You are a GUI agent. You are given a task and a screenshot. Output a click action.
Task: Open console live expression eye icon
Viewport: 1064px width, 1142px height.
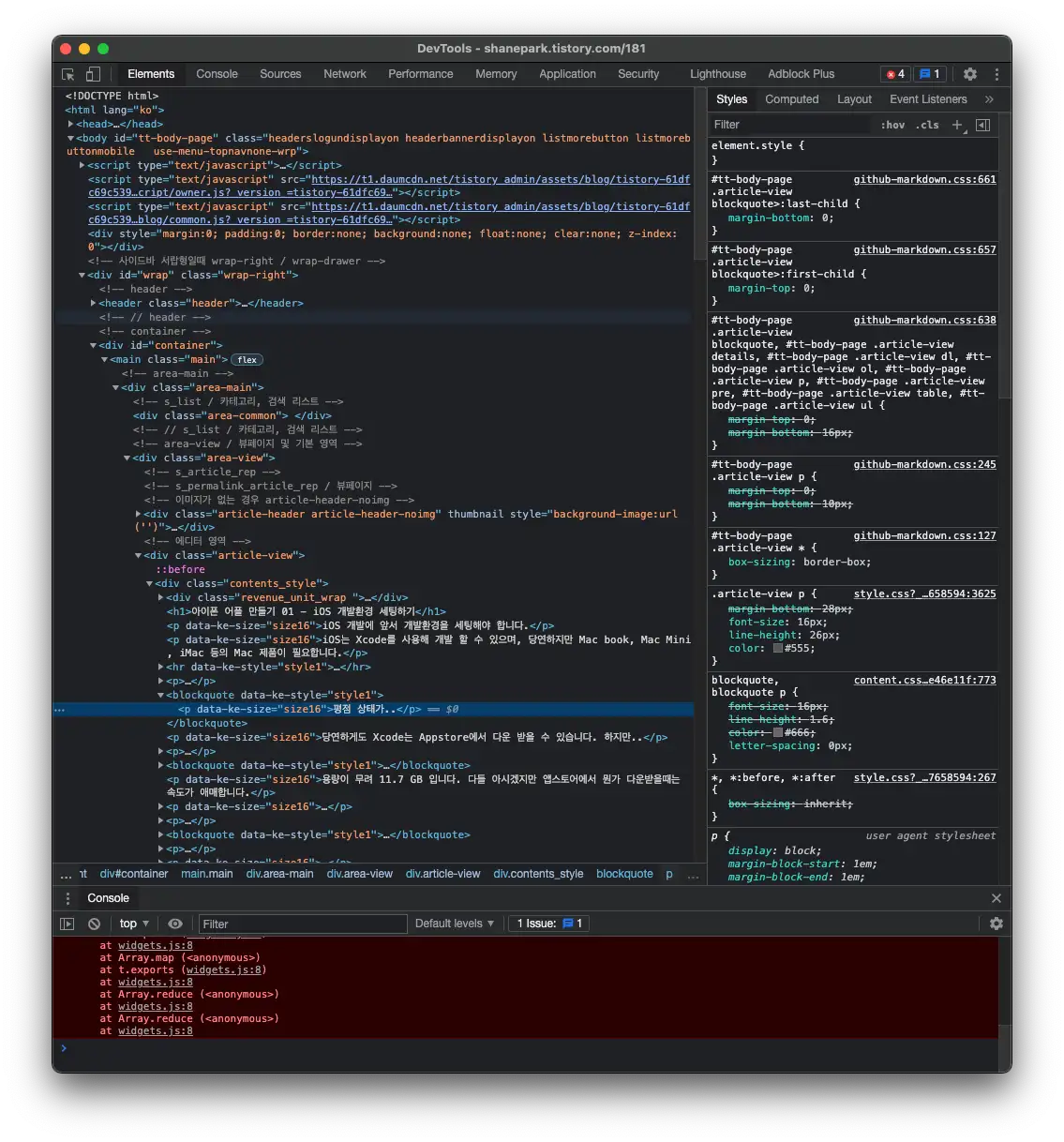tap(175, 924)
